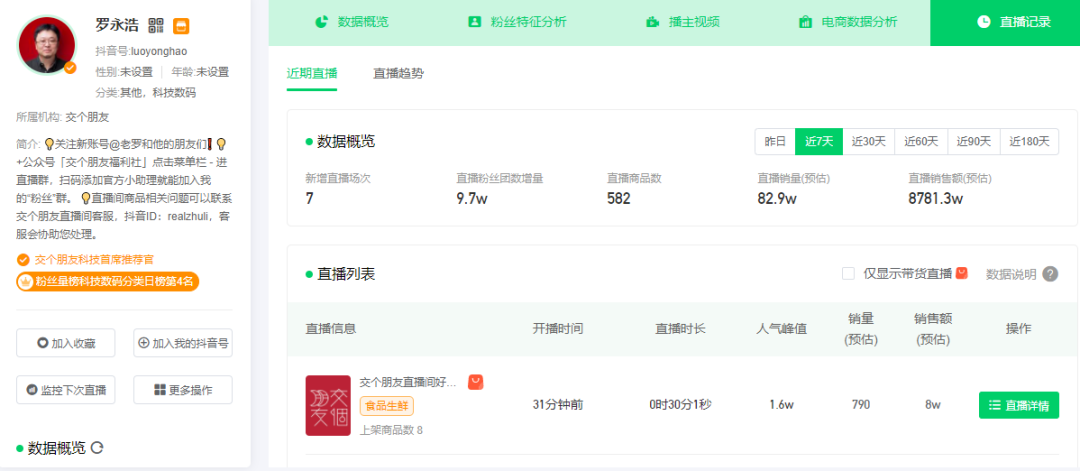1080x471 pixels.
Task: Click the 所属机构 交个朋友 line
Action: coord(63,117)
